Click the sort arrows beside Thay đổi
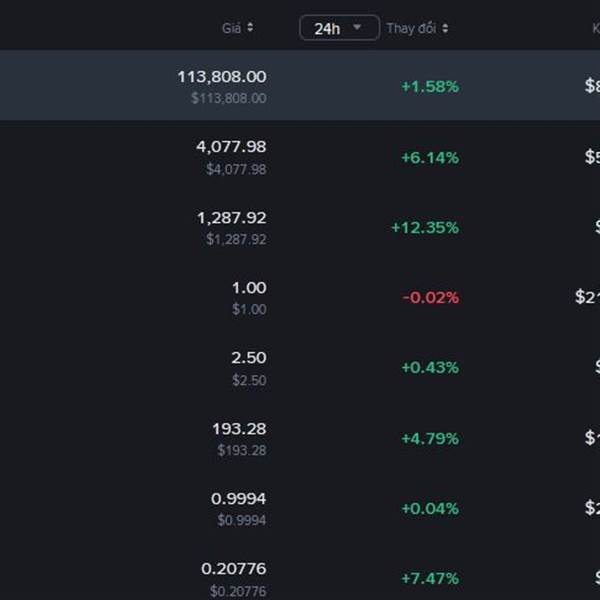Viewport: 600px width, 600px height. pyautogui.click(x=445, y=28)
